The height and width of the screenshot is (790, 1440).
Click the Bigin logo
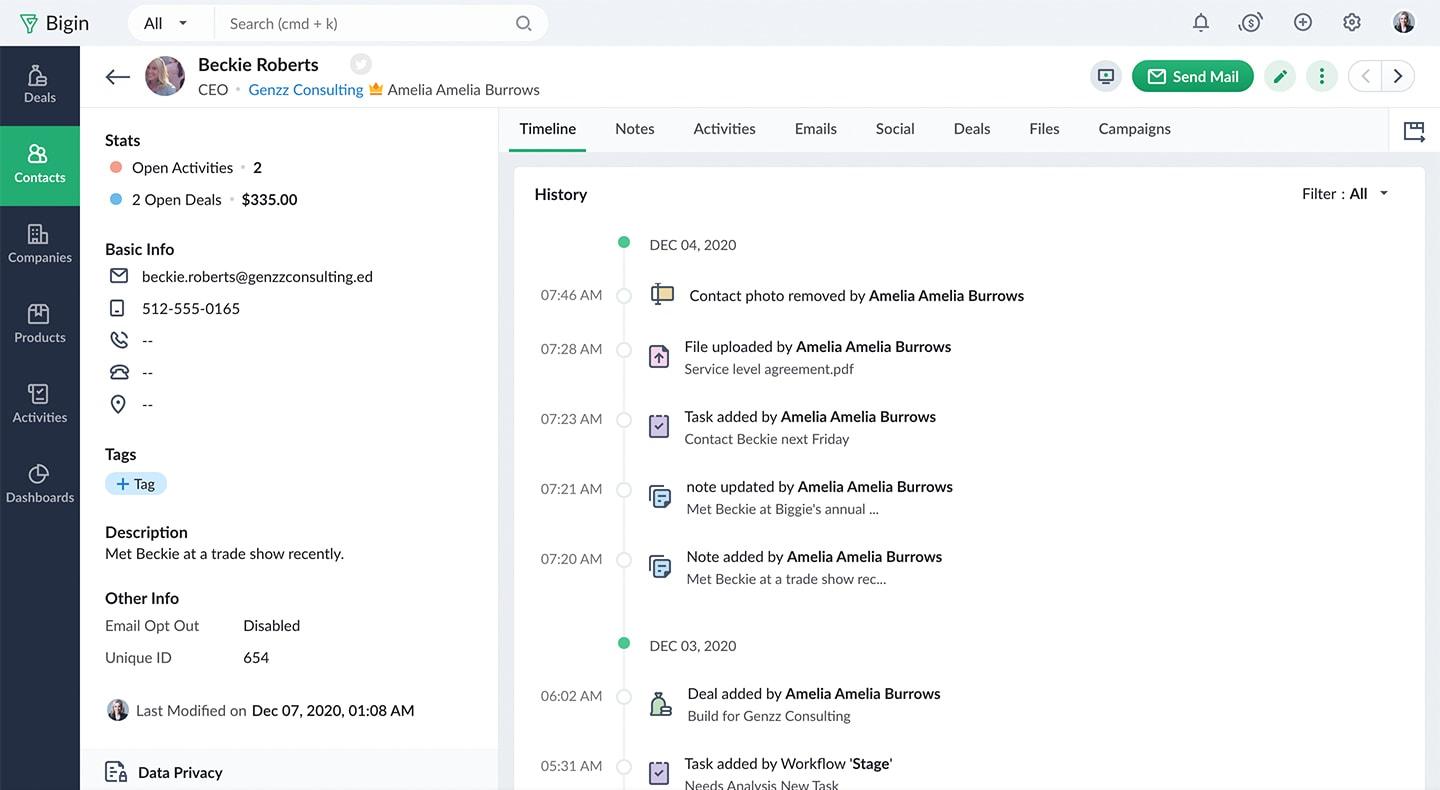54,23
